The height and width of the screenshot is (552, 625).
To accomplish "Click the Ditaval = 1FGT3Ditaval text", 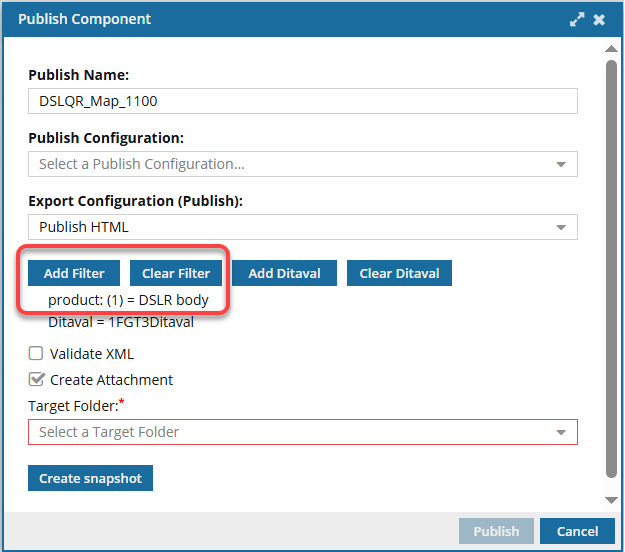I will (120, 322).
